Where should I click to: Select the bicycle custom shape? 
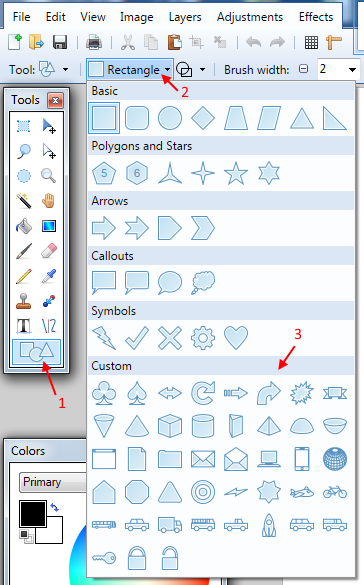[x=335, y=492]
